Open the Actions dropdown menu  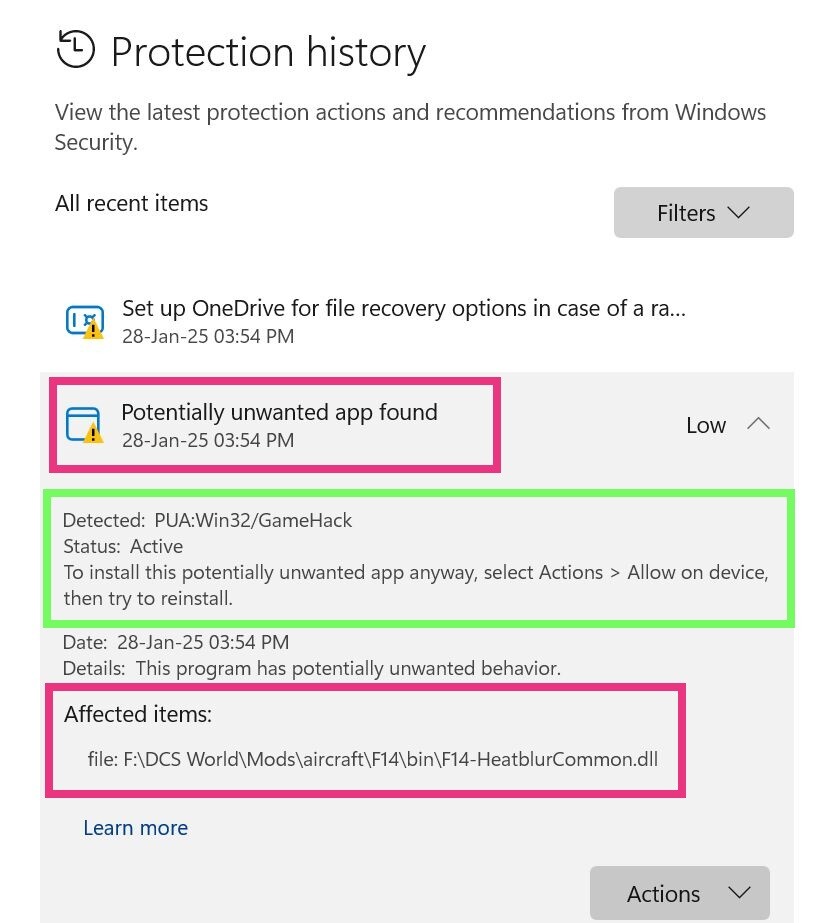(680, 893)
